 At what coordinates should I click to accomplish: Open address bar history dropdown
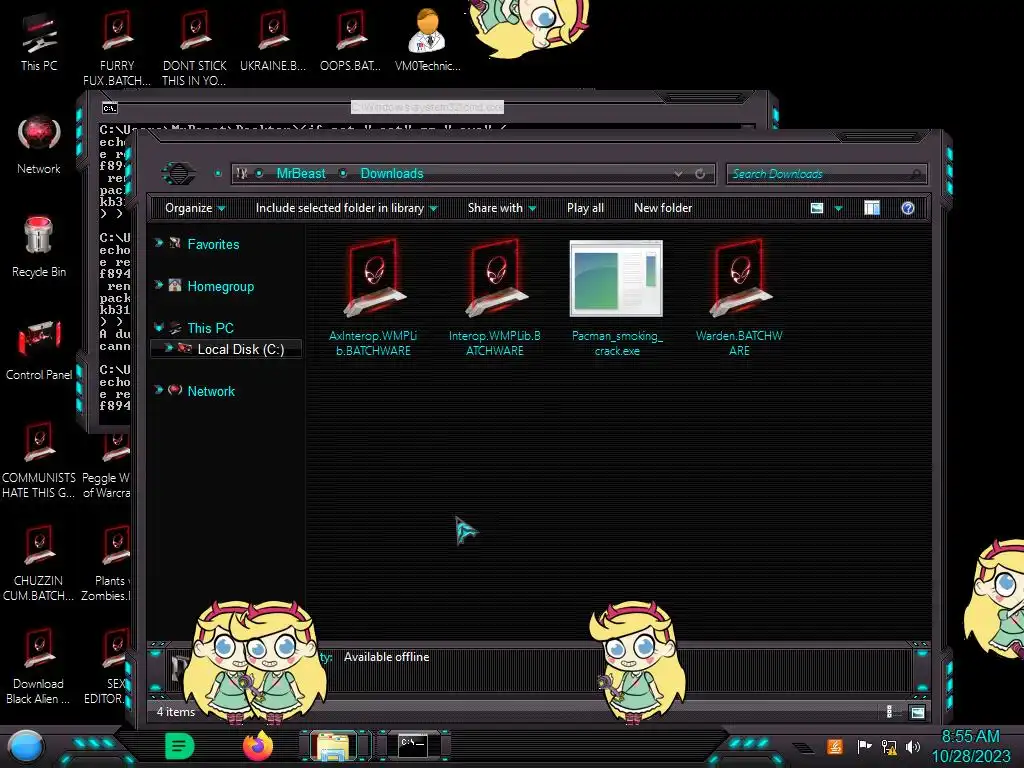679,174
